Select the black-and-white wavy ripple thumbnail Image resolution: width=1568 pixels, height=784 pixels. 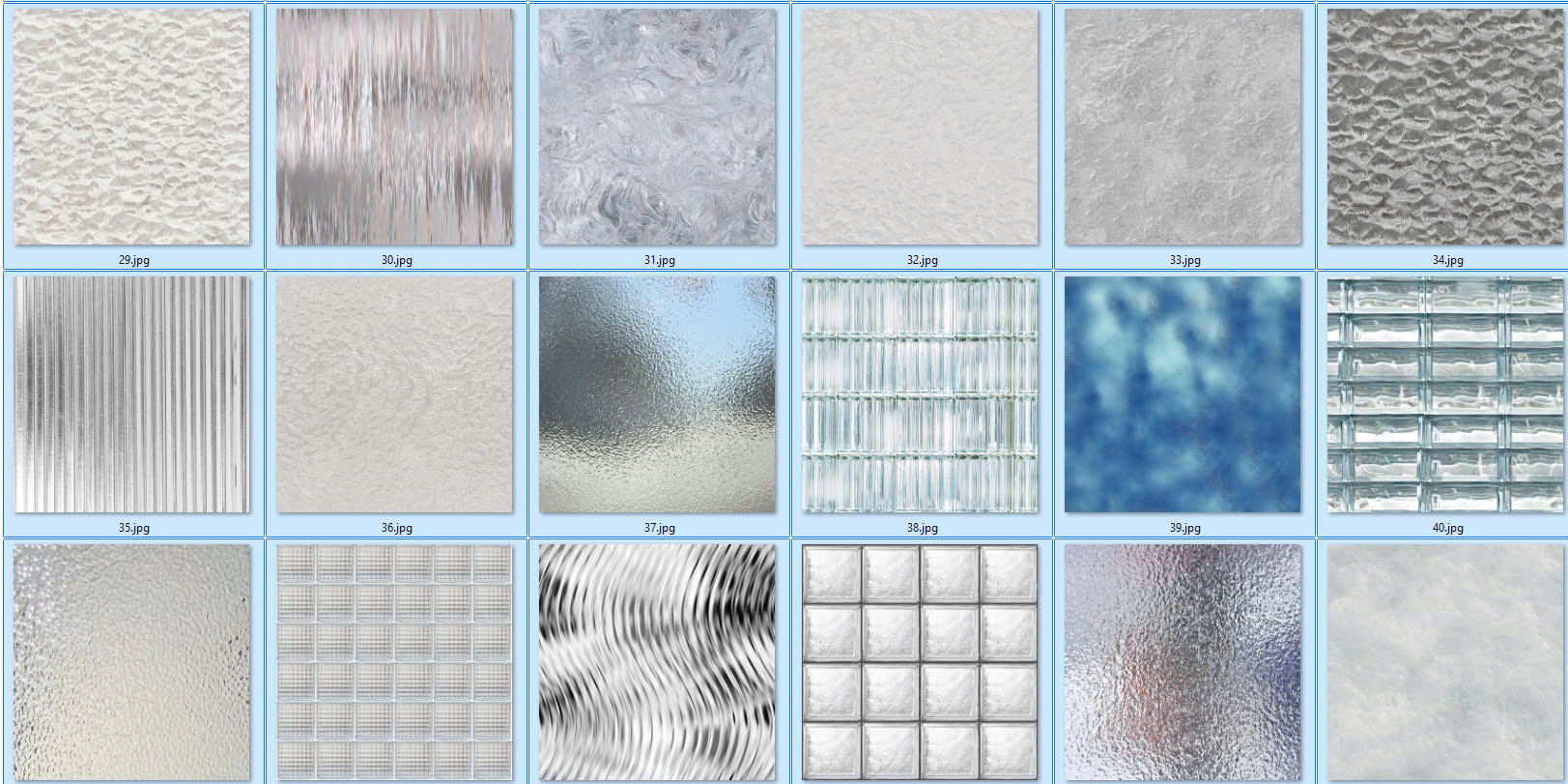tap(658, 662)
